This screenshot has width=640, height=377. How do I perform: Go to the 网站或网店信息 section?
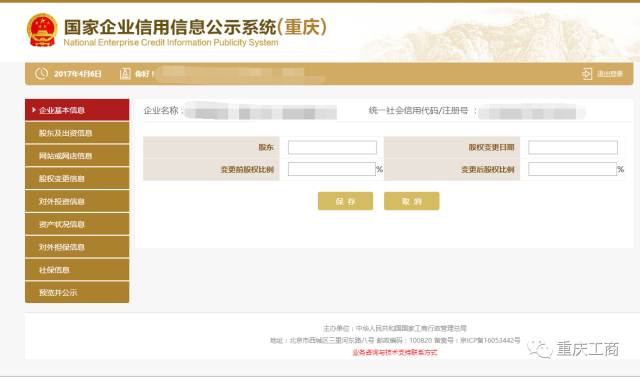[77, 156]
